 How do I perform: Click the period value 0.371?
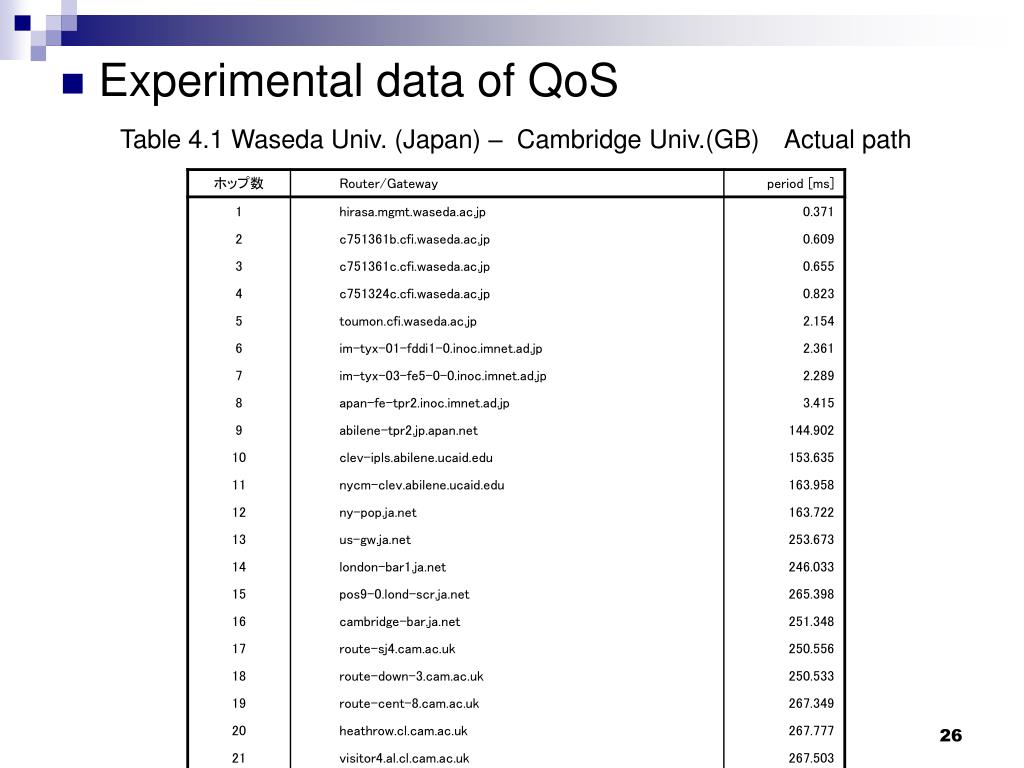[818, 212]
